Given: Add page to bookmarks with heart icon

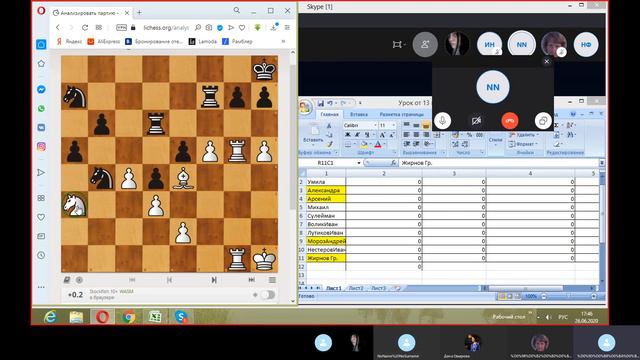Looking at the screenshot, I should pos(242,27).
